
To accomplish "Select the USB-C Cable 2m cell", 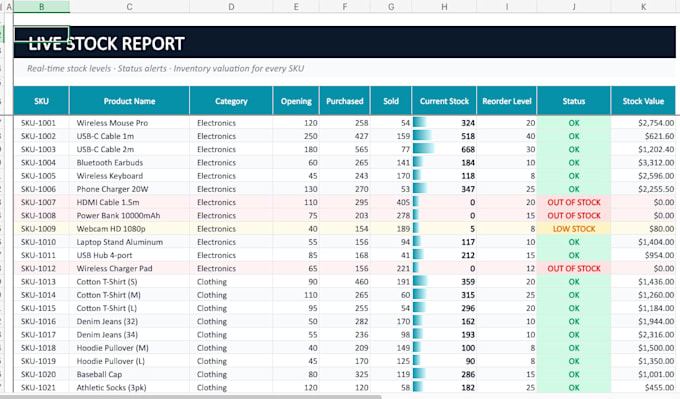I will tap(129, 149).
